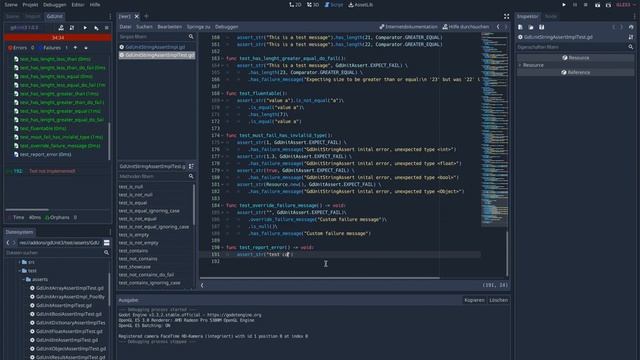The height and width of the screenshot is (360, 640).
Task: Open left dock options menu
Action: coord(110,16)
